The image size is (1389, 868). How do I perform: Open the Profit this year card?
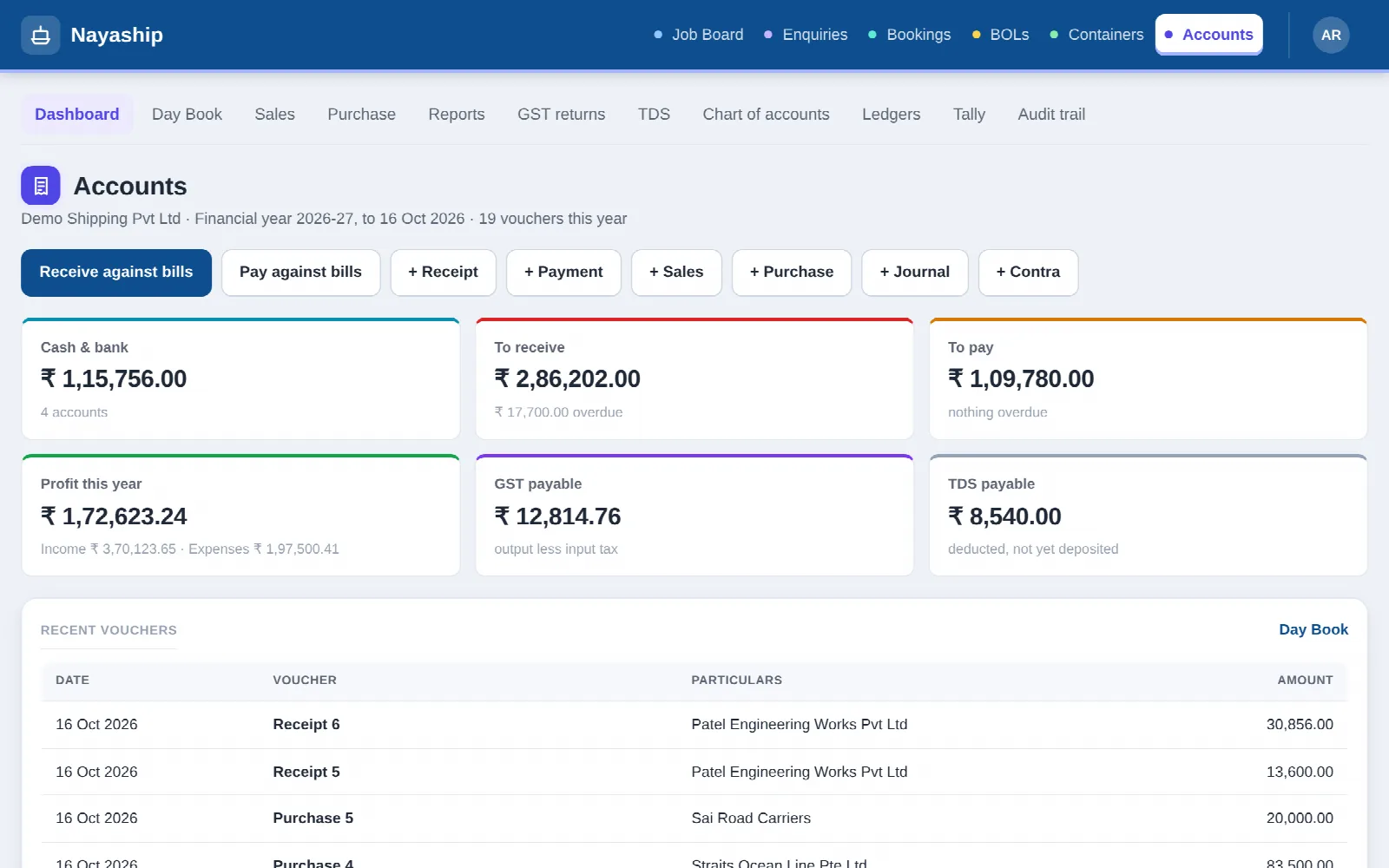tap(240, 516)
